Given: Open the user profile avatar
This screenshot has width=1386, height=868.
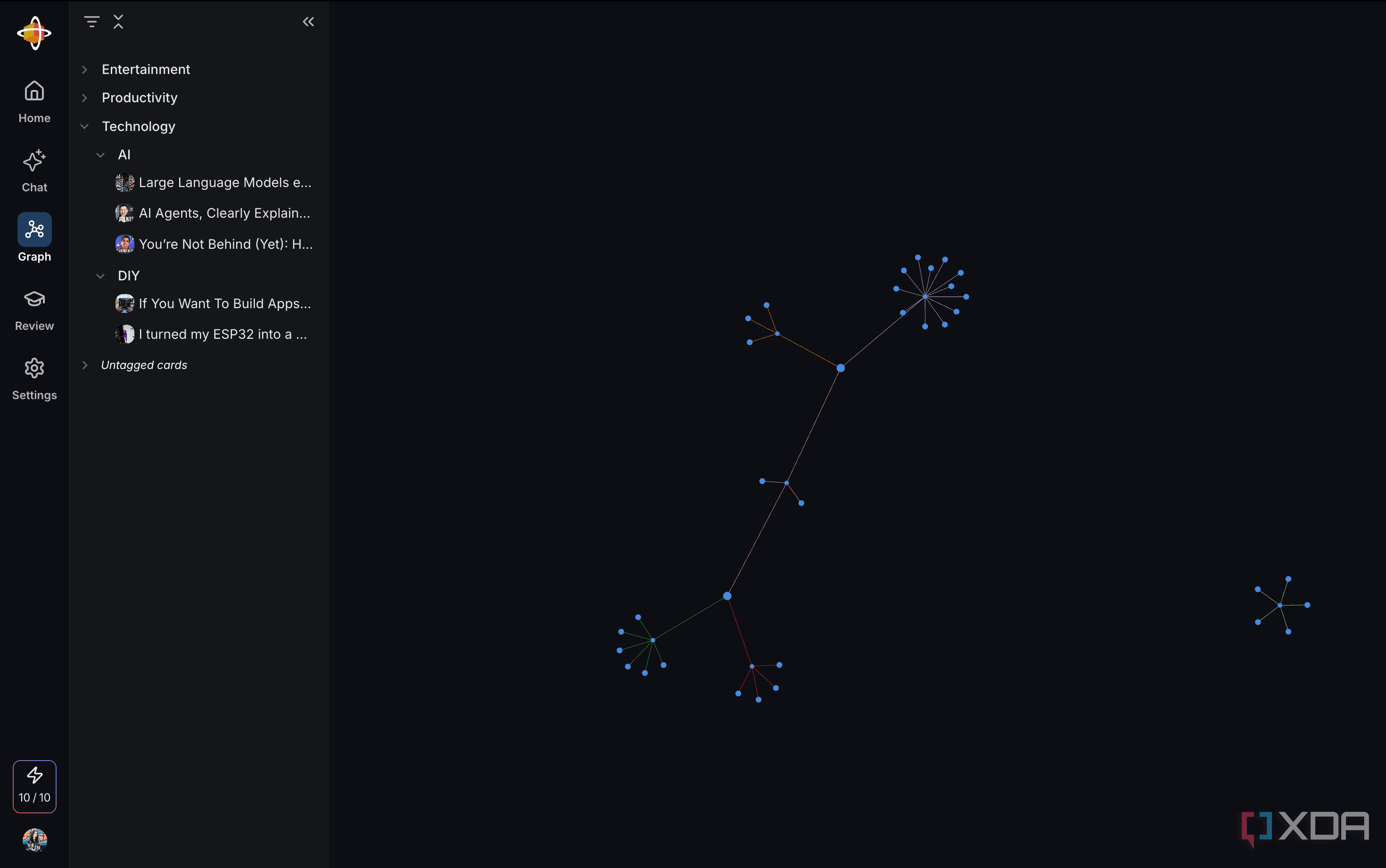Looking at the screenshot, I should click(34, 840).
